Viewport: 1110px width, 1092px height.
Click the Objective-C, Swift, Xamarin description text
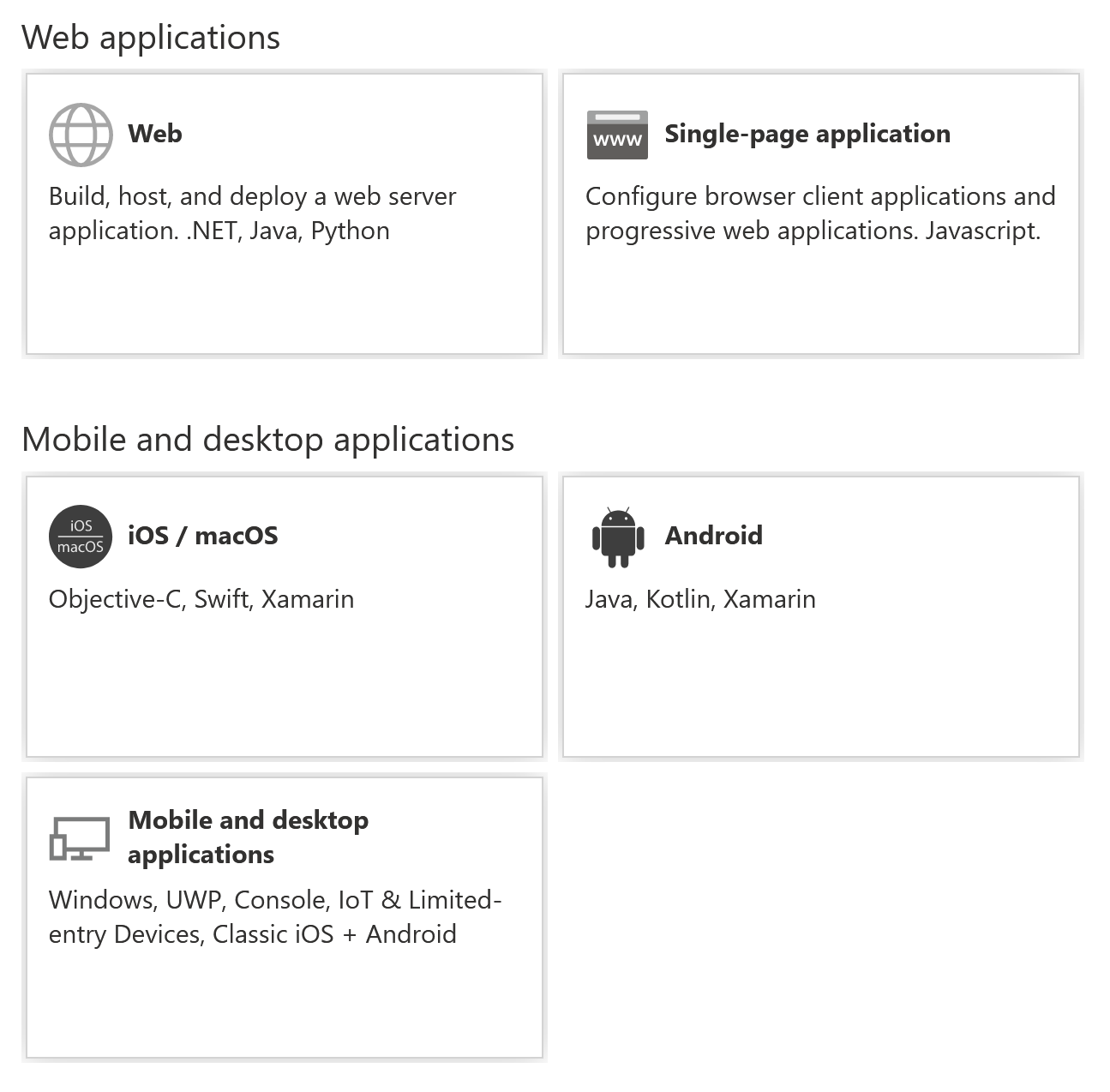pyautogui.click(x=201, y=599)
